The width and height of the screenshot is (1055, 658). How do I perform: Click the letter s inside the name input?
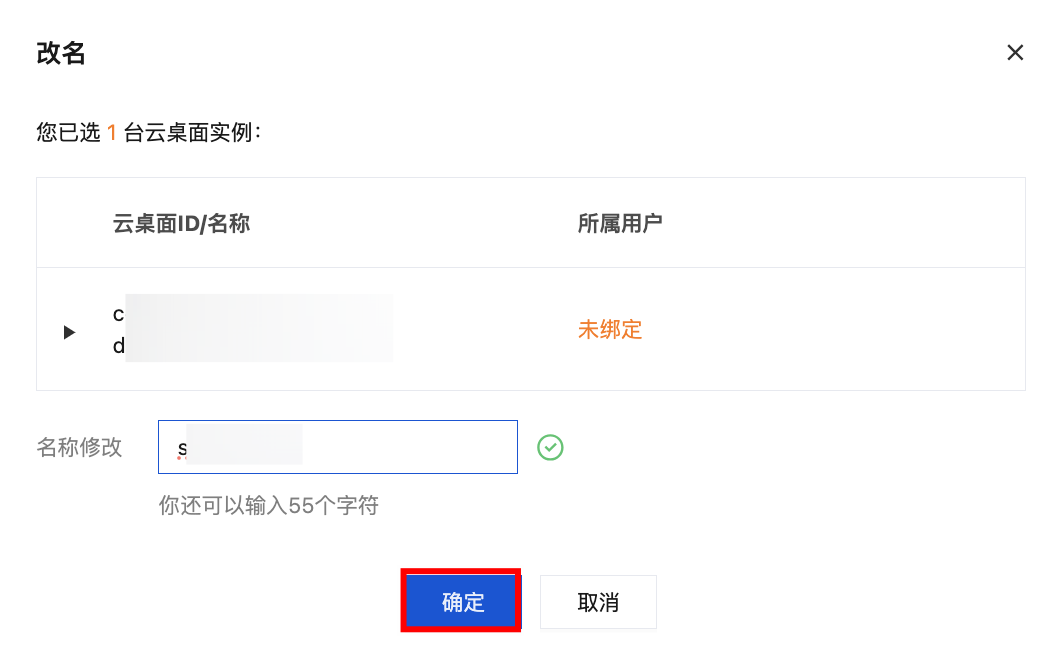point(182,448)
